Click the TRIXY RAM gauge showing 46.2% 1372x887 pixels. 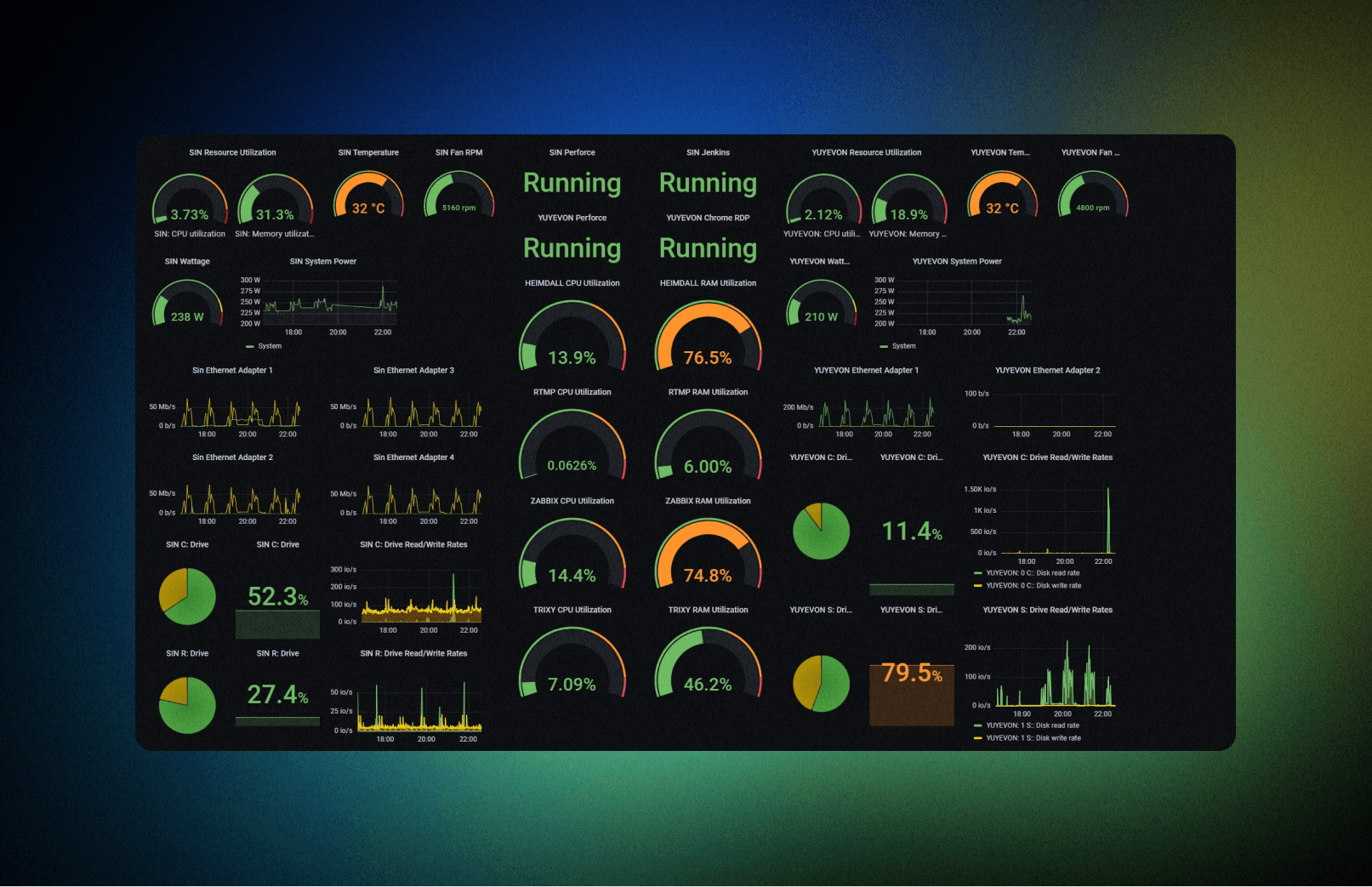pyautogui.click(x=708, y=663)
